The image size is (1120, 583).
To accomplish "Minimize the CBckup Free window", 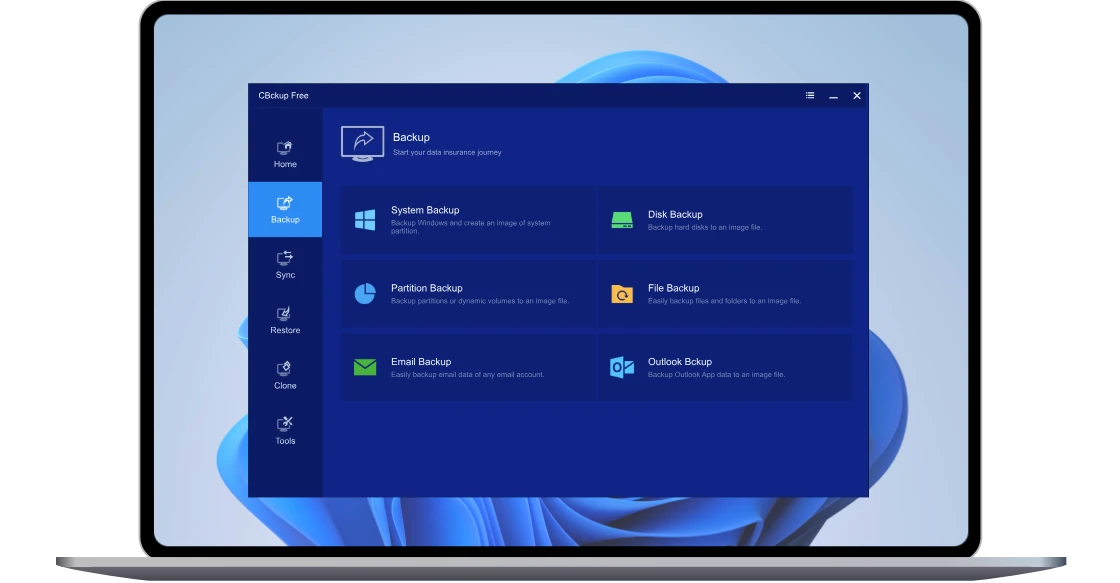I will (x=834, y=96).
